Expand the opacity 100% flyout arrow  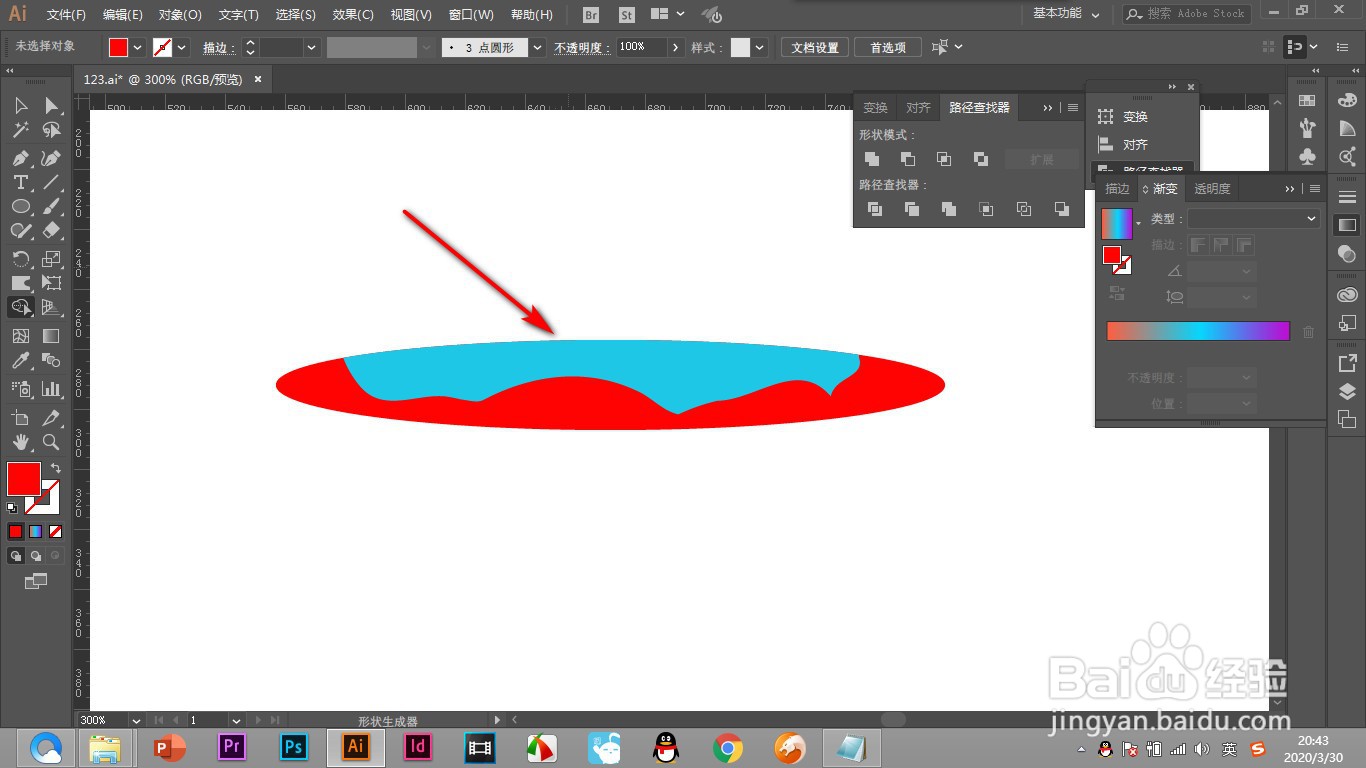point(677,47)
